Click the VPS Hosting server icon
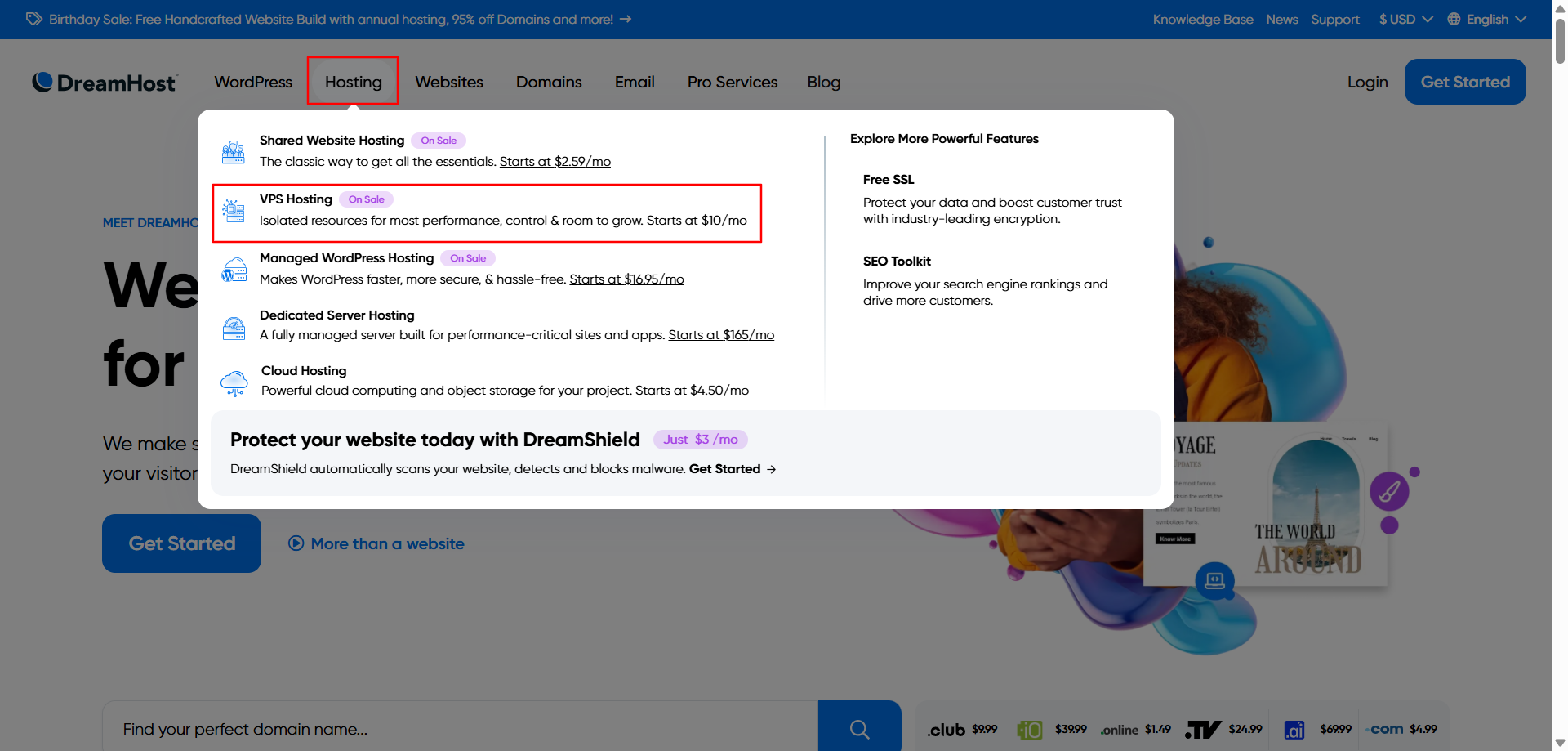1568x751 pixels. pyautogui.click(x=234, y=211)
